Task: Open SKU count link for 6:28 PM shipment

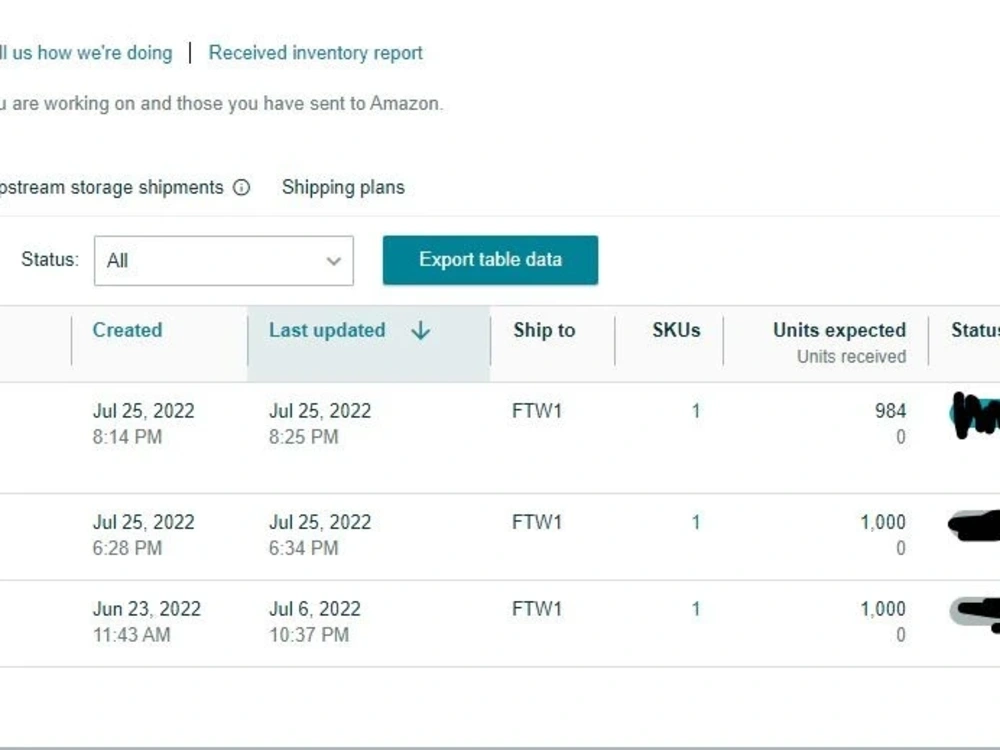Action: coord(696,522)
